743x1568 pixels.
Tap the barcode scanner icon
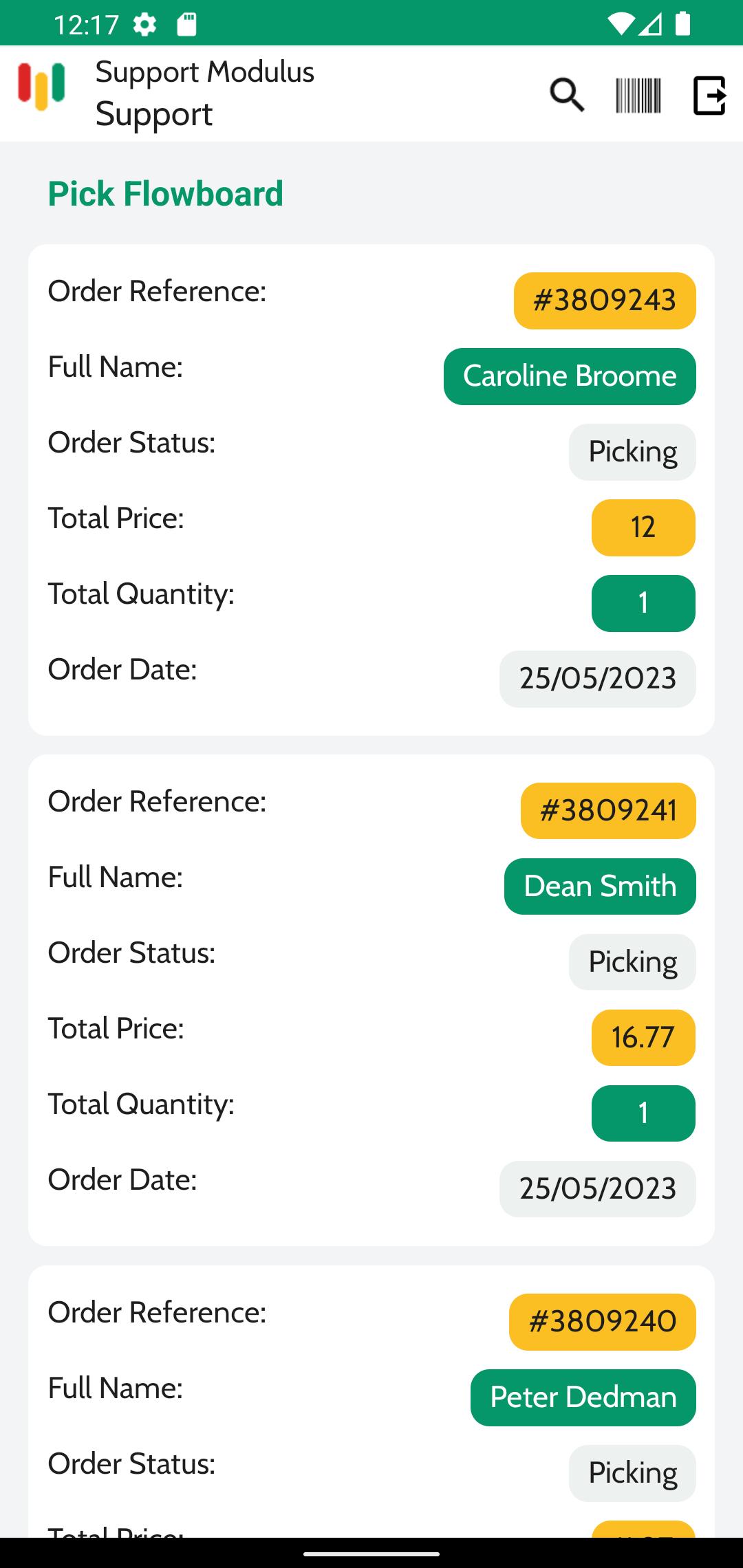pos(638,95)
